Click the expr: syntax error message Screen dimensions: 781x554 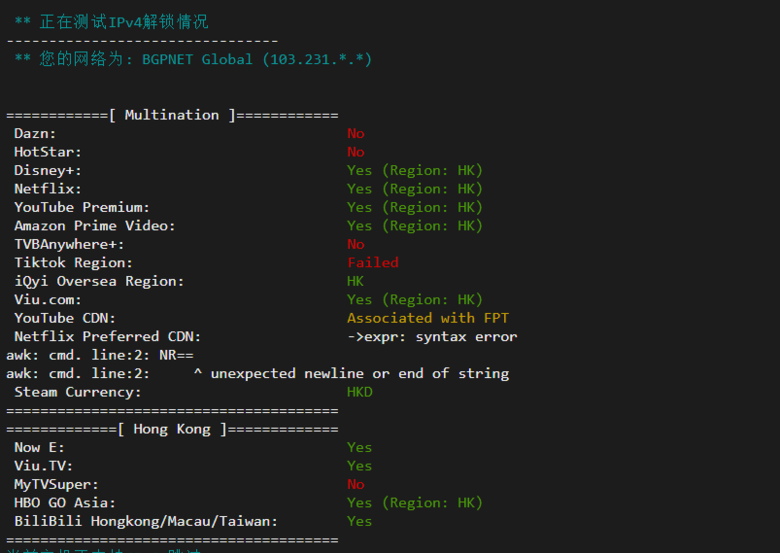pos(432,337)
